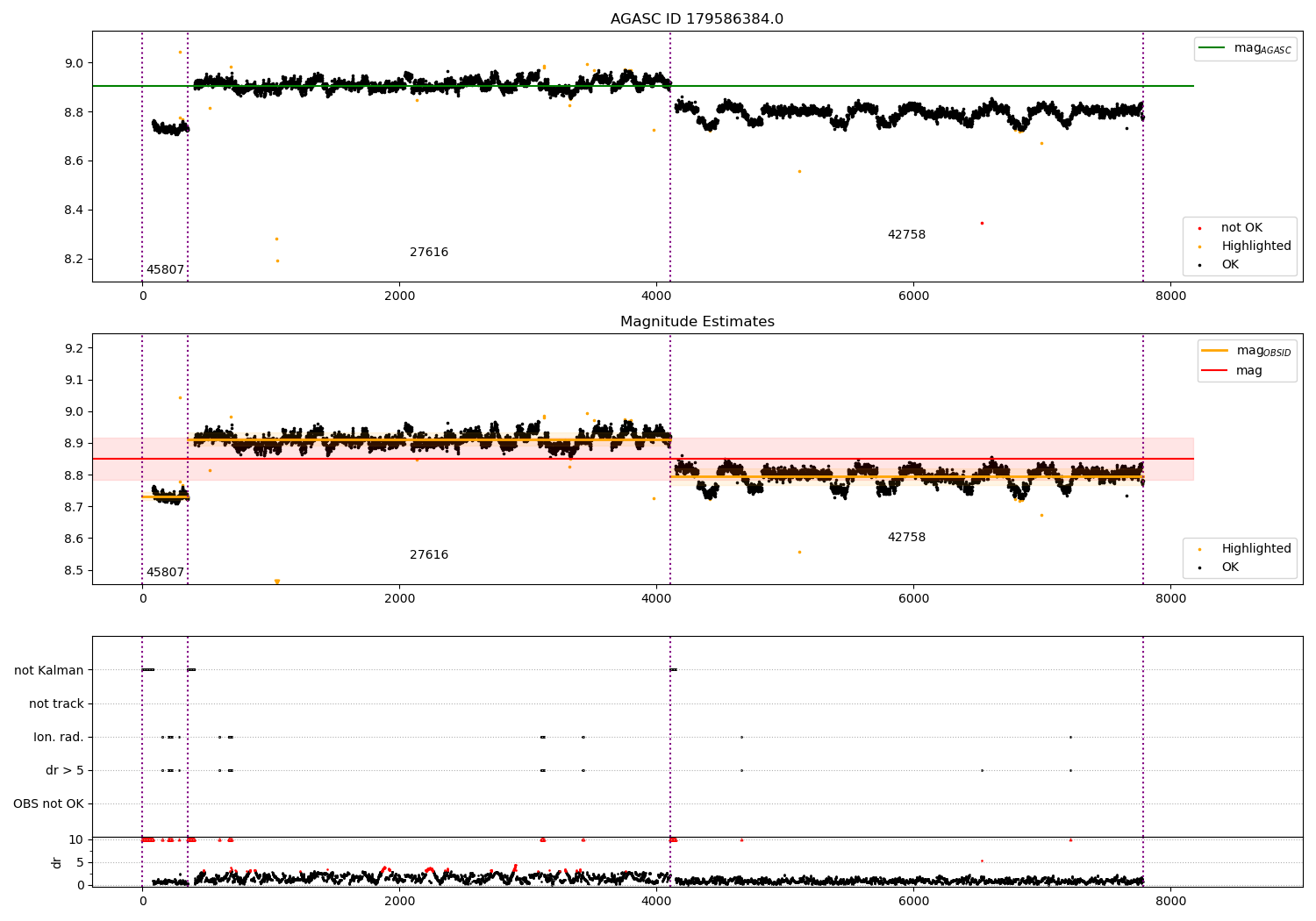
Task: Click y-axis tick "8.8" in the top plot
Action: pyautogui.click(x=73, y=112)
